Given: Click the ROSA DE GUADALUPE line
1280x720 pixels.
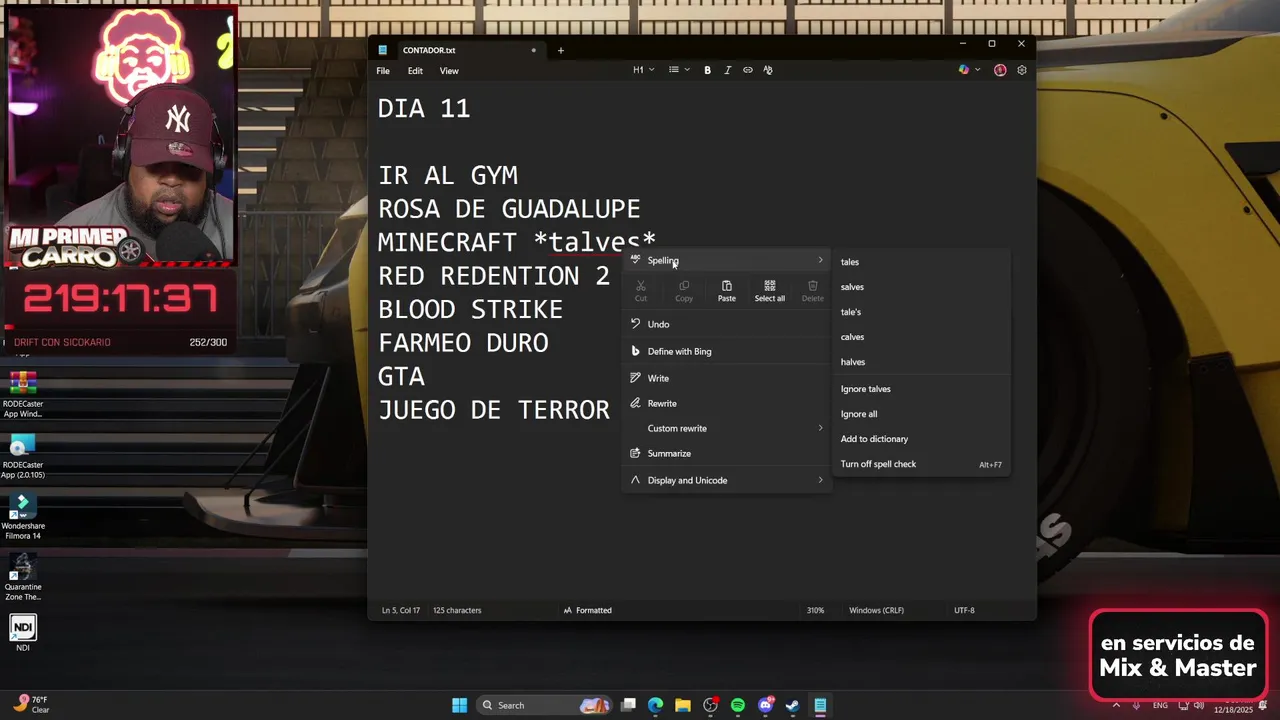Looking at the screenshot, I should tap(509, 209).
